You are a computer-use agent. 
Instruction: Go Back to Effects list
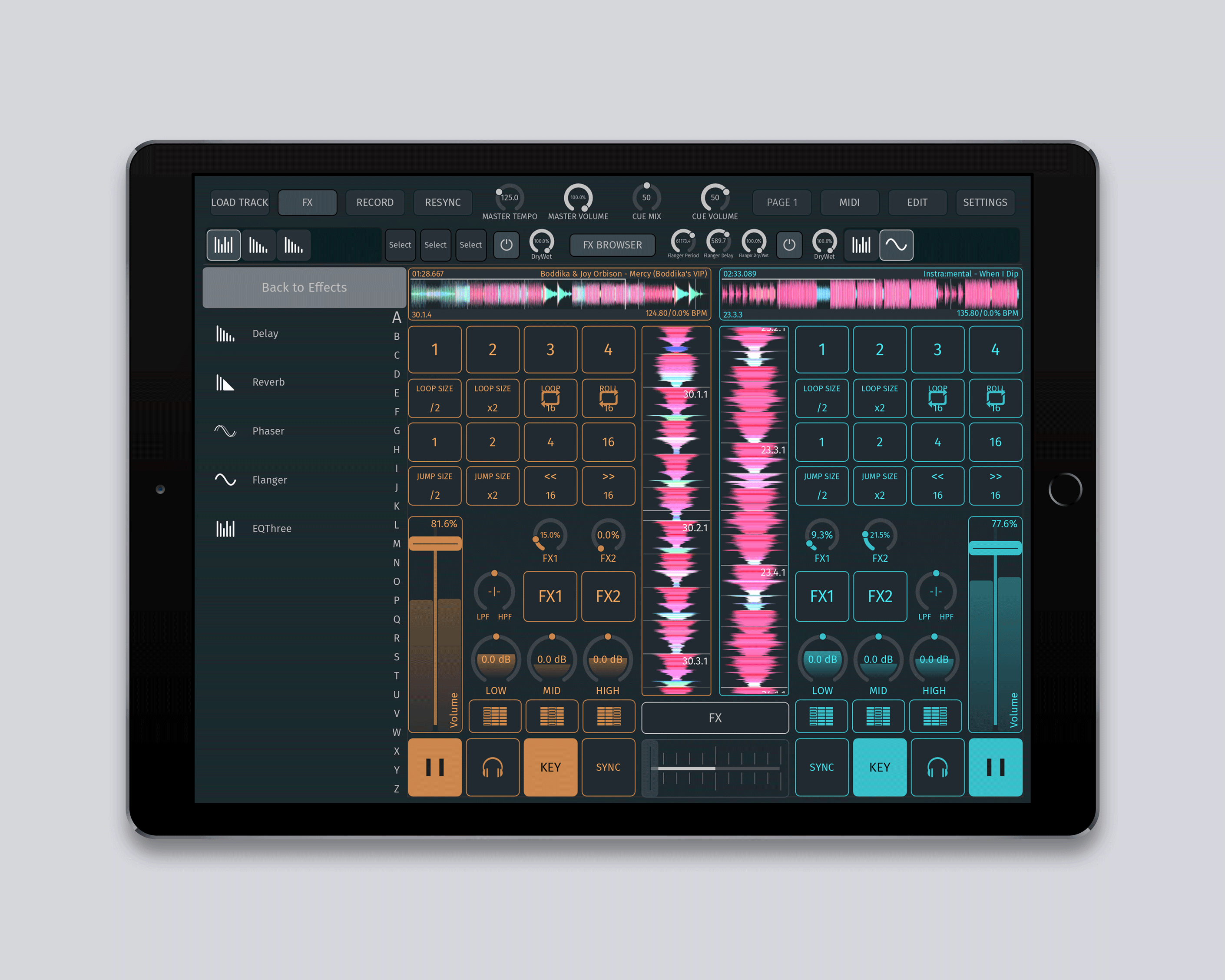[305, 288]
